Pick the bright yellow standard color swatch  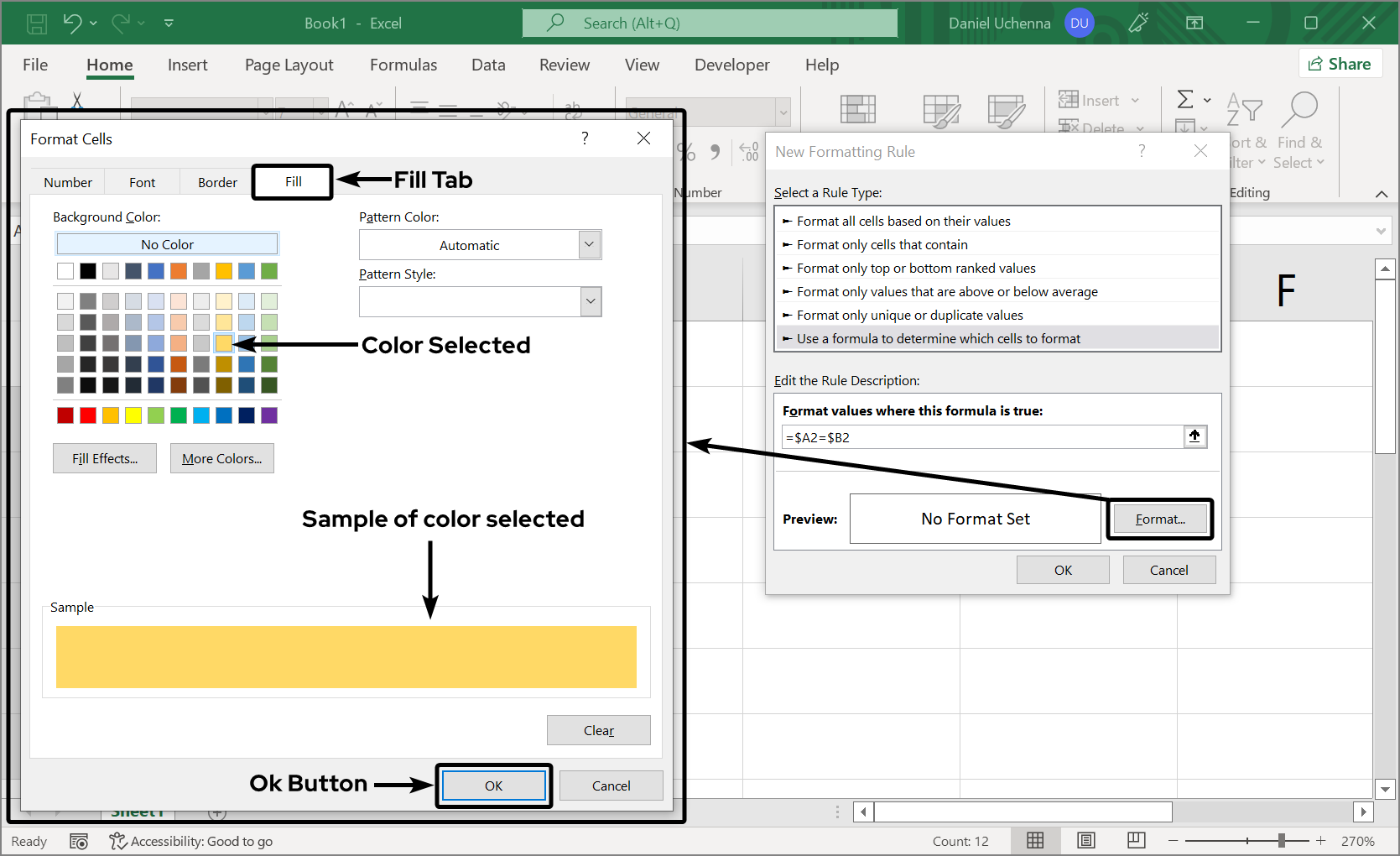133,415
